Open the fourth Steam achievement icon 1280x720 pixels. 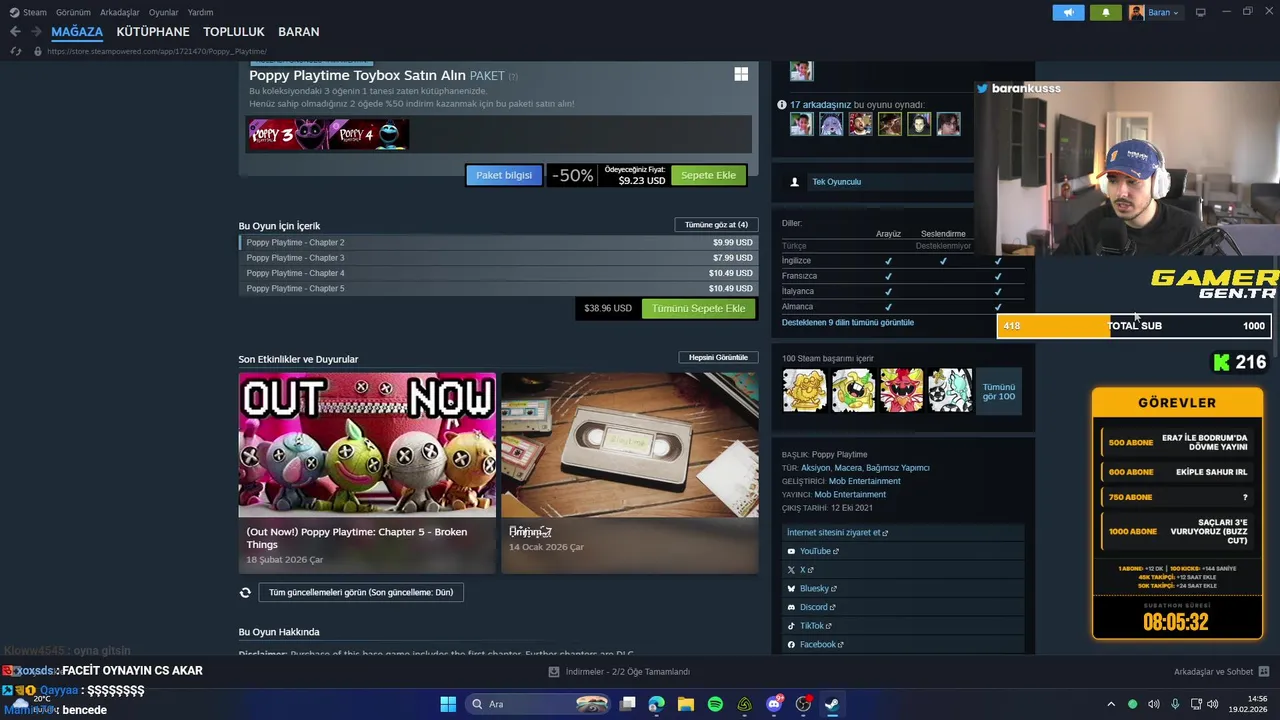(x=950, y=390)
